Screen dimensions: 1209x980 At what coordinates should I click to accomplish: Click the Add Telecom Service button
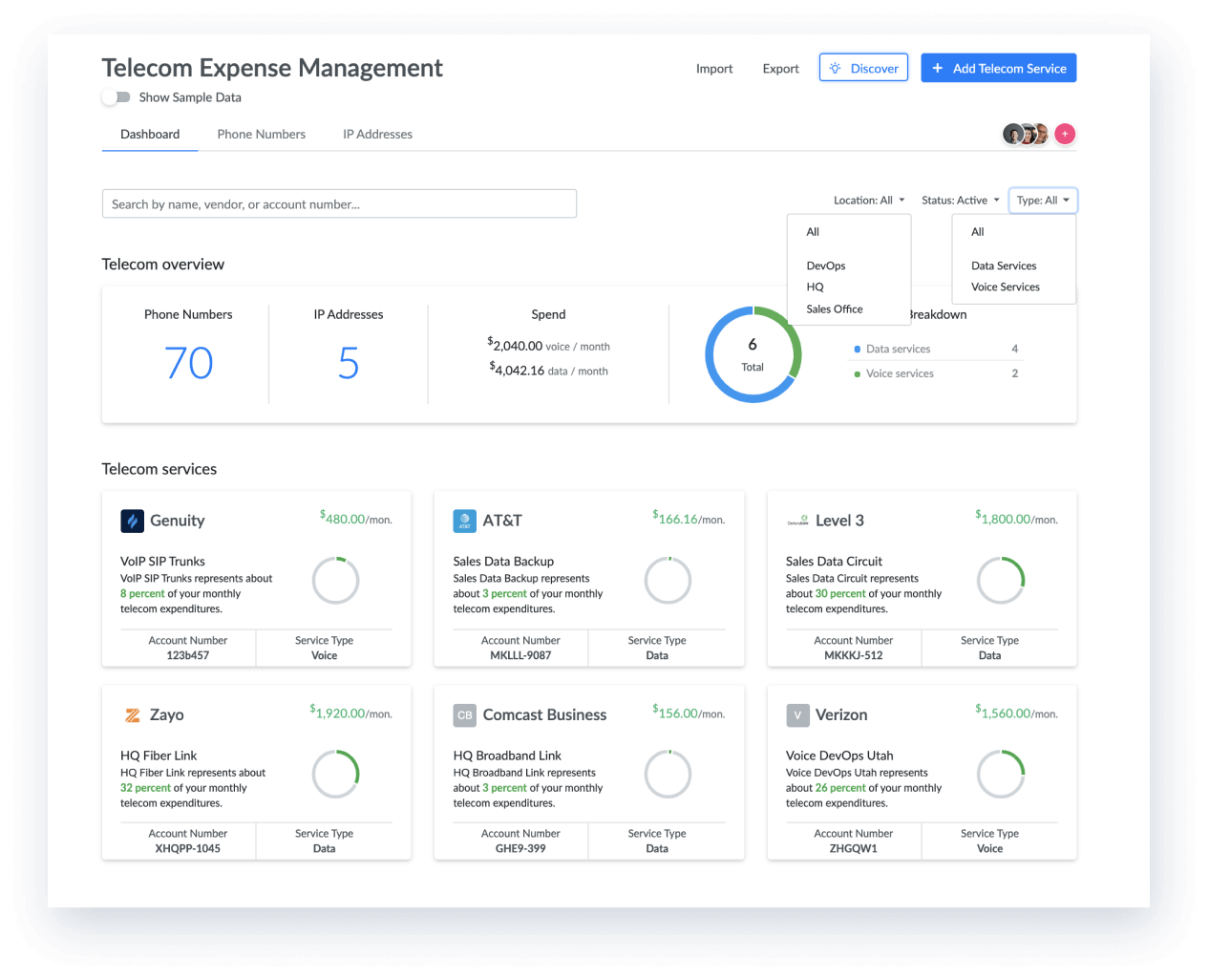(x=998, y=69)
